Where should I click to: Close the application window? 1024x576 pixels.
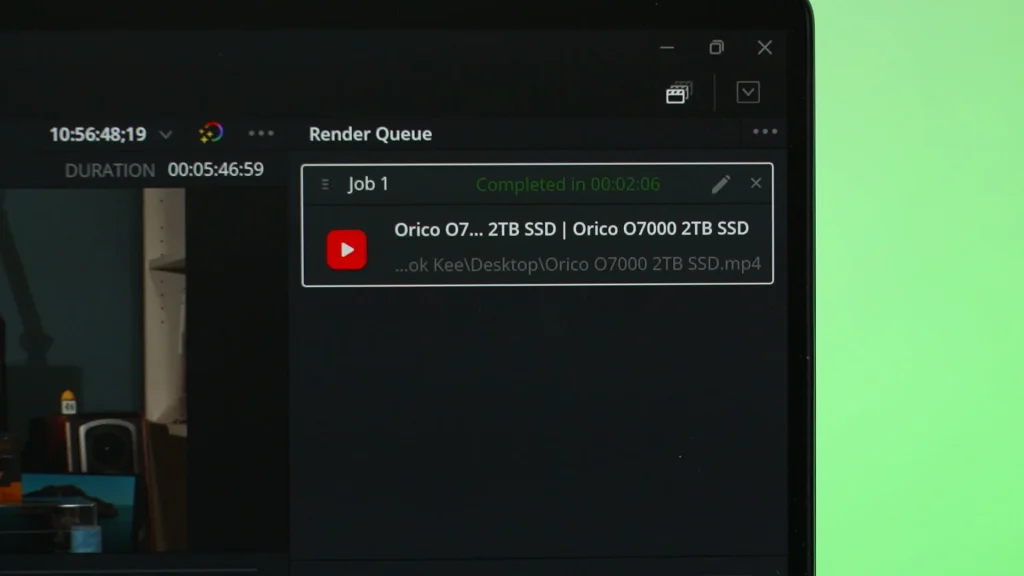765,48
